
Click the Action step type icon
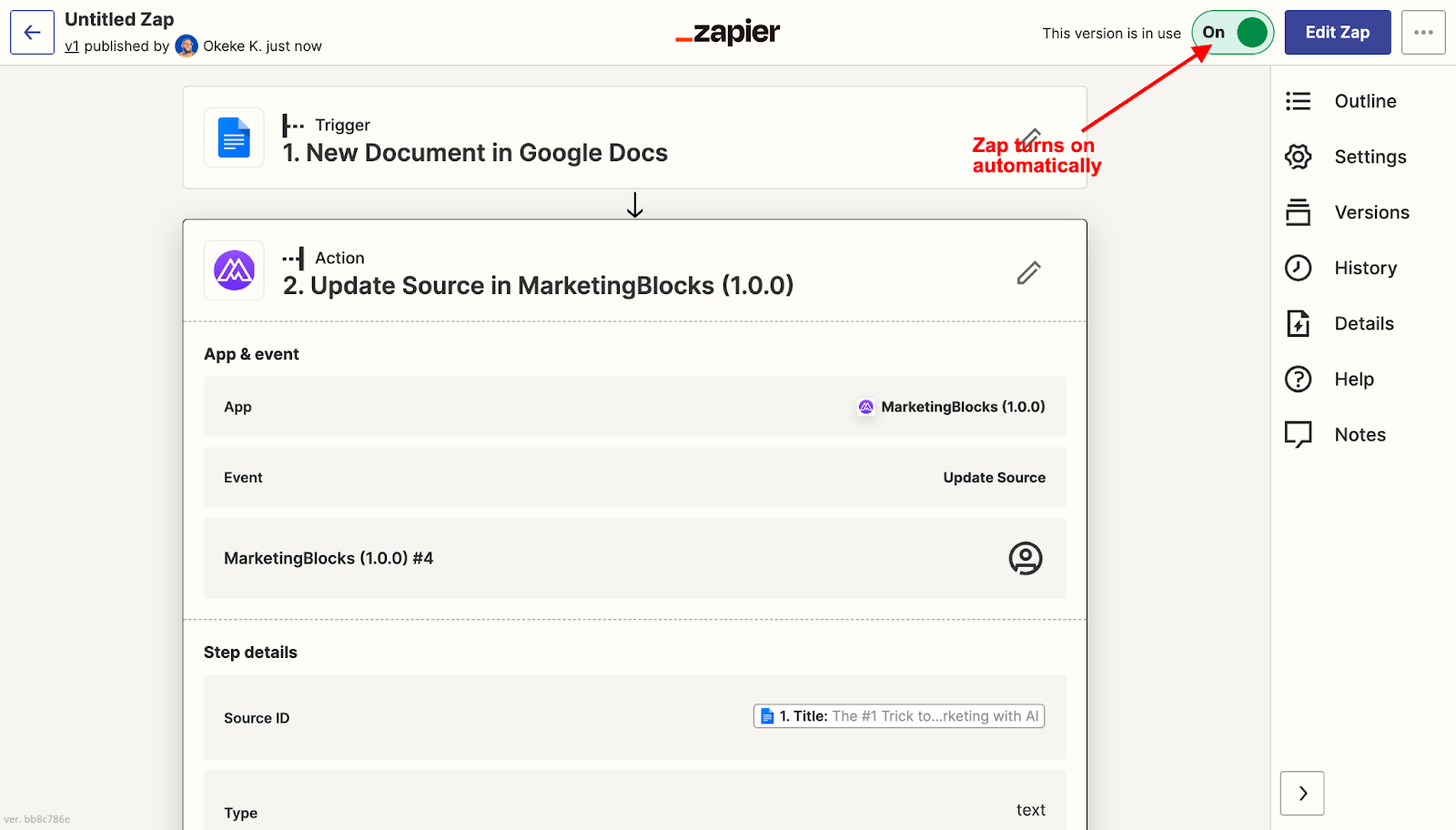(293, 258)
